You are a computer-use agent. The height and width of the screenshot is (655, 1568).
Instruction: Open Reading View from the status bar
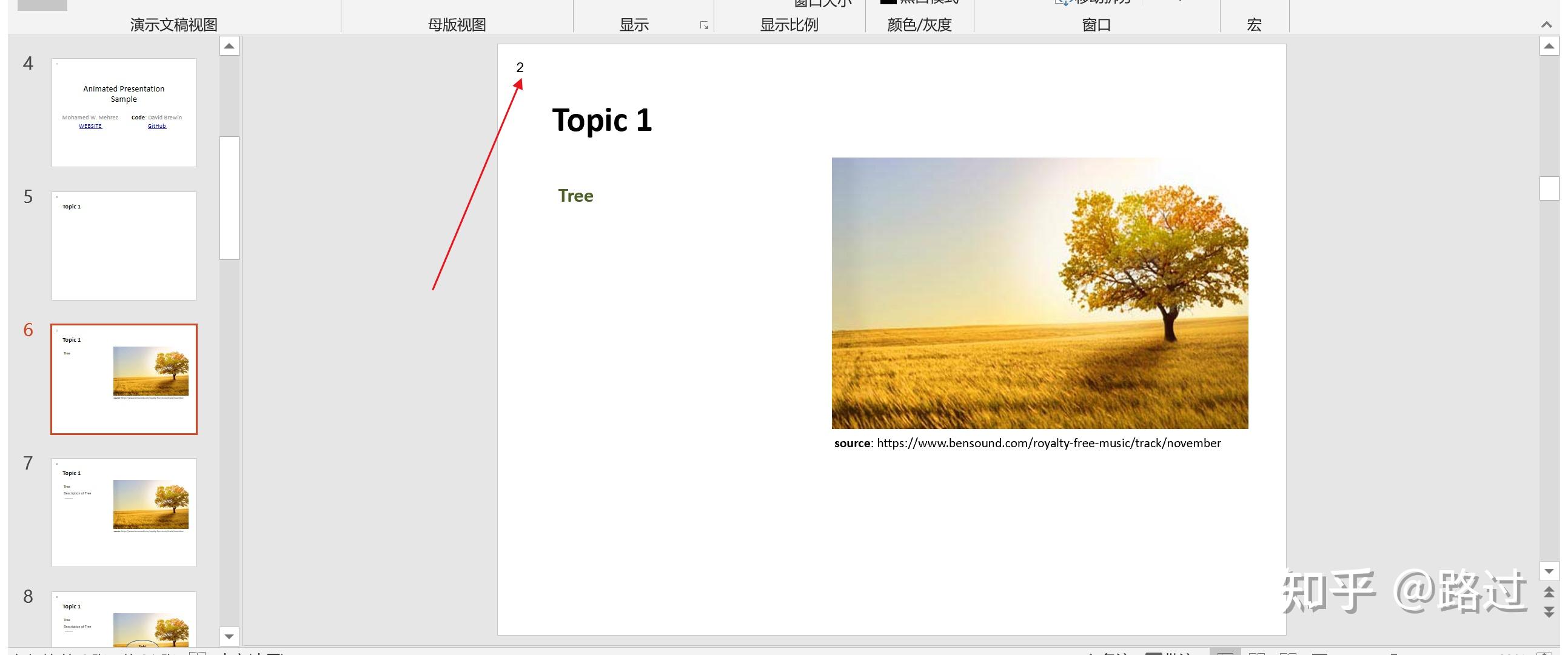pyautogui.click(x=1288, y=651)
